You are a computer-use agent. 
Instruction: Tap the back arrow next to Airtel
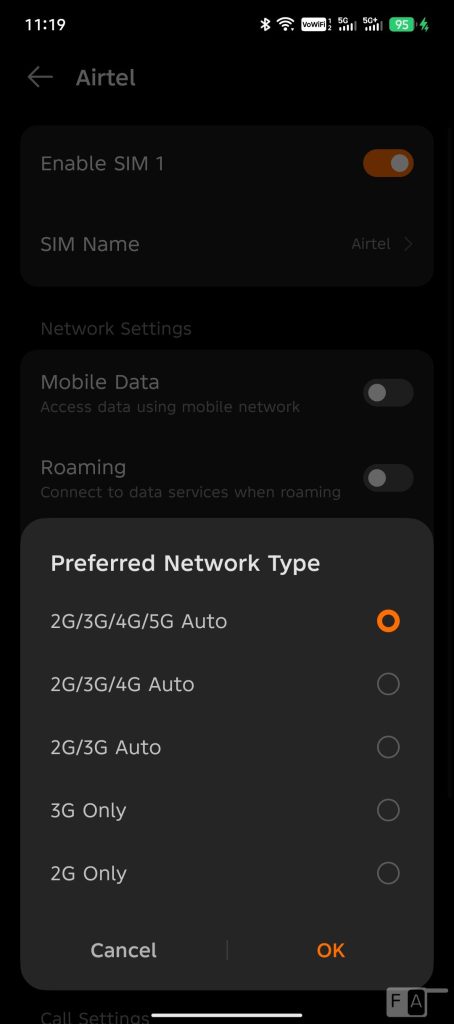click(40, 77)
